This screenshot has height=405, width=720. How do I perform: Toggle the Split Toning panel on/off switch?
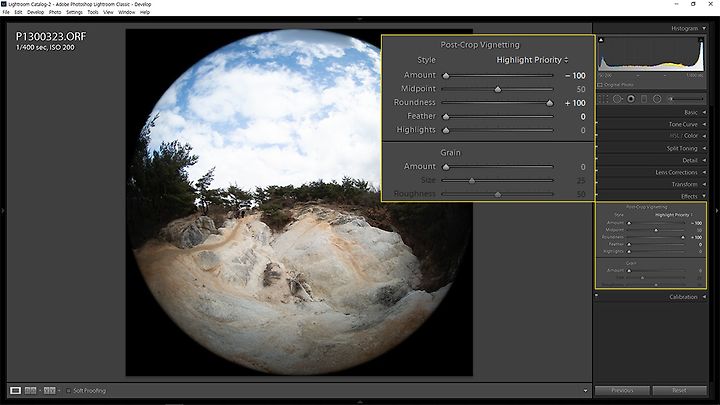596,147
